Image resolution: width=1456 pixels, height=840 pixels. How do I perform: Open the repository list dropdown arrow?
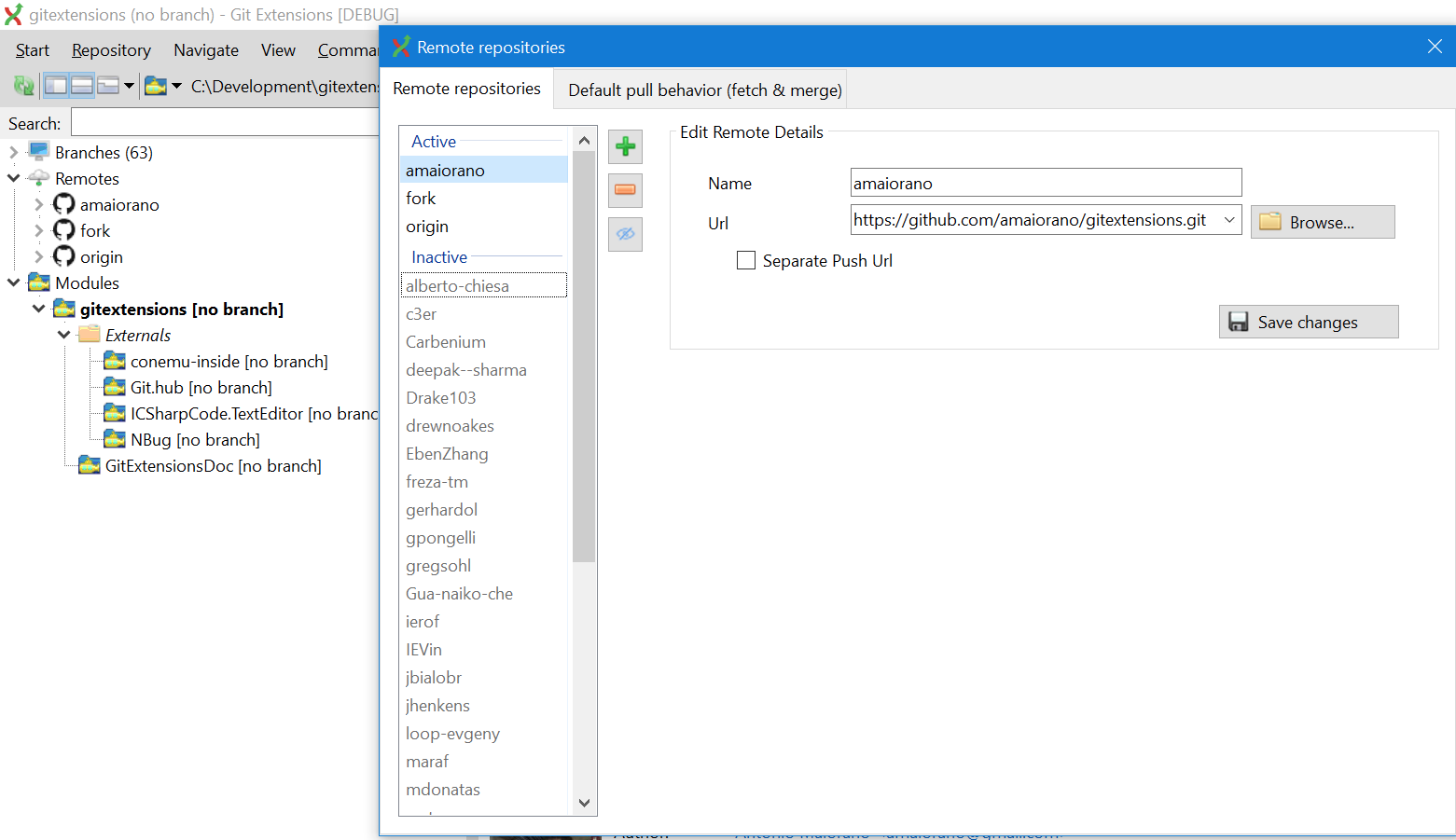pos(177,86)
